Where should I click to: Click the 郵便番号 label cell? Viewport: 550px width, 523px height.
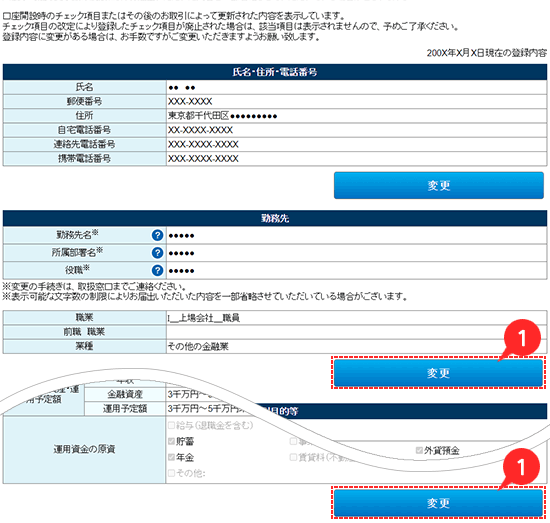pos(84,101)
